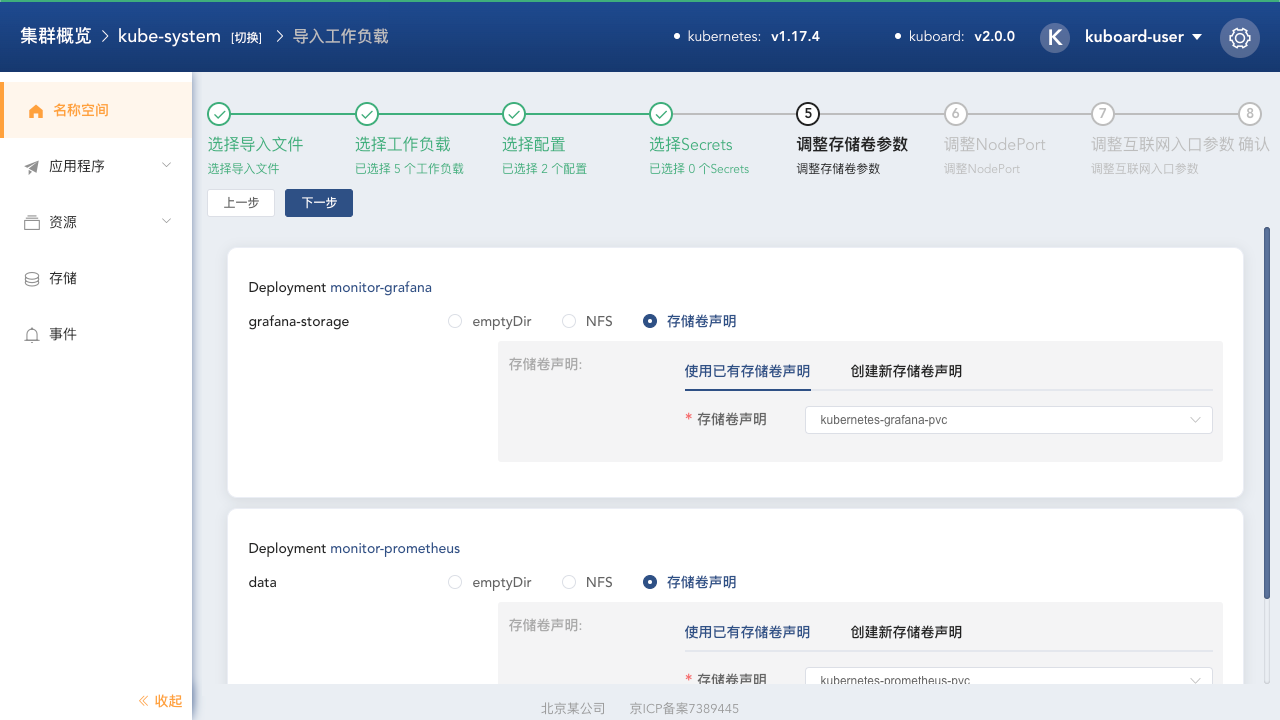Click the monitor-prometheus deployment link
1280x720 pixels.
click(395, 548)
